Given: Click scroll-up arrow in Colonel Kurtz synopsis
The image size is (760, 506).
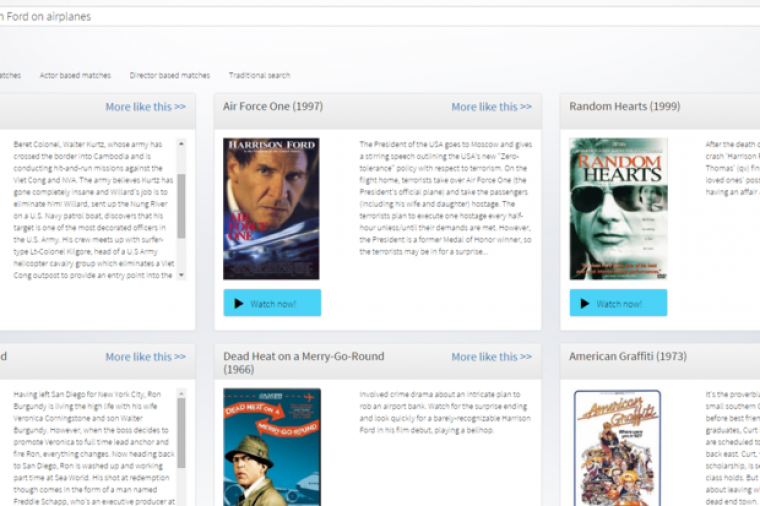Looking at the screenshot, I should [181, 143].
